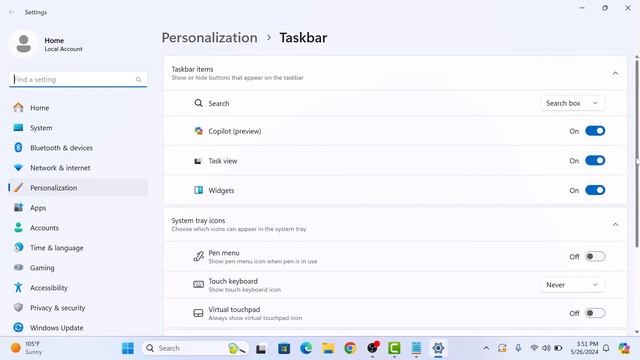Click scroll down arrow of settings scrollbar
The image size is (640, 360).
636,332
